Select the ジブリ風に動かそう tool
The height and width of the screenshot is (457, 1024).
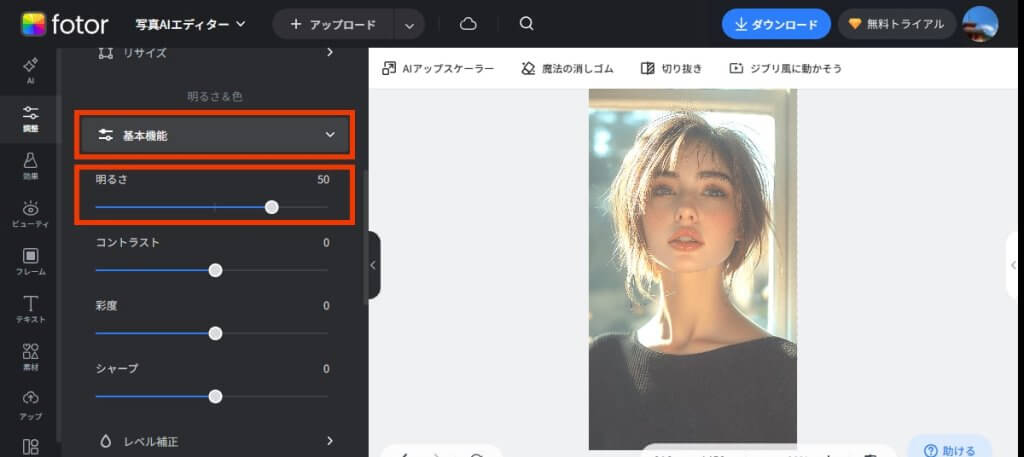click(786, 69)
